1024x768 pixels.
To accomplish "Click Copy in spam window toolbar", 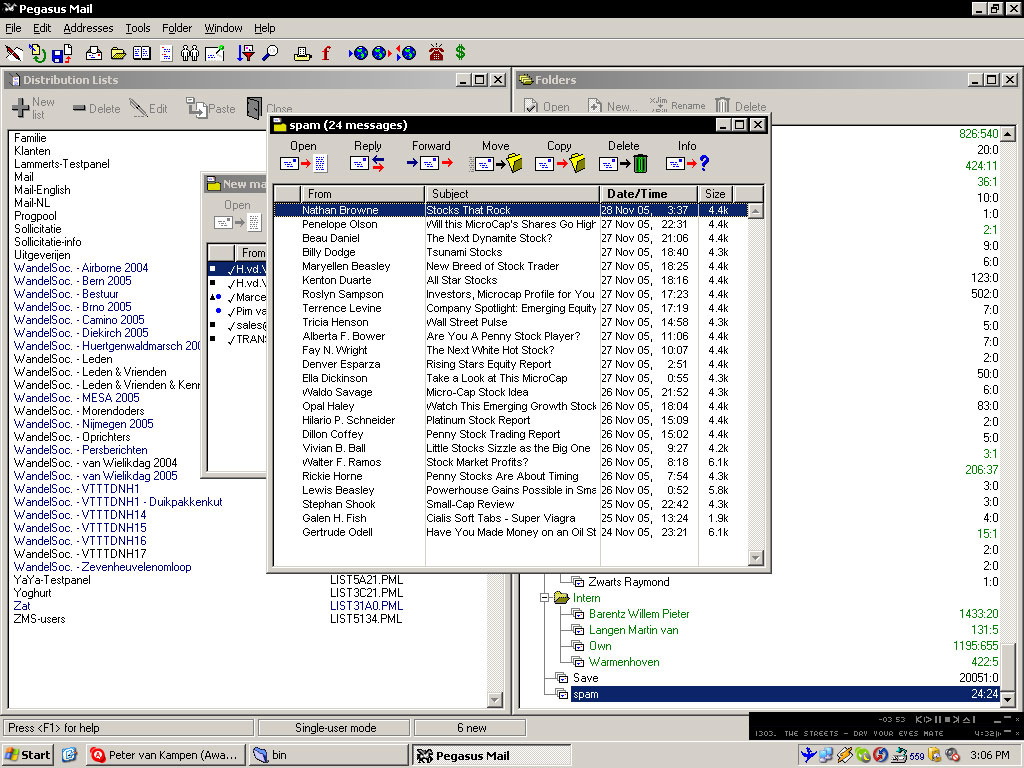I will pos(560,156).
